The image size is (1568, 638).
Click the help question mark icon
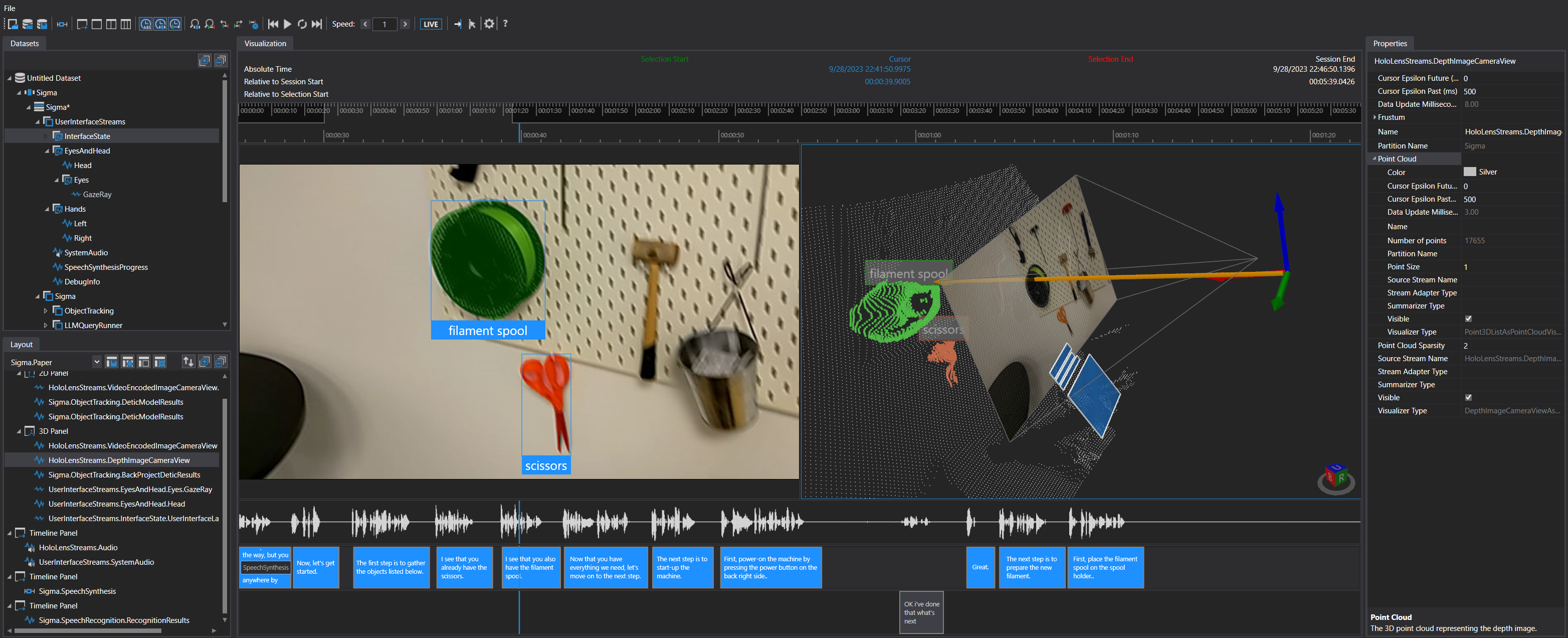click(x=505, y=24)
